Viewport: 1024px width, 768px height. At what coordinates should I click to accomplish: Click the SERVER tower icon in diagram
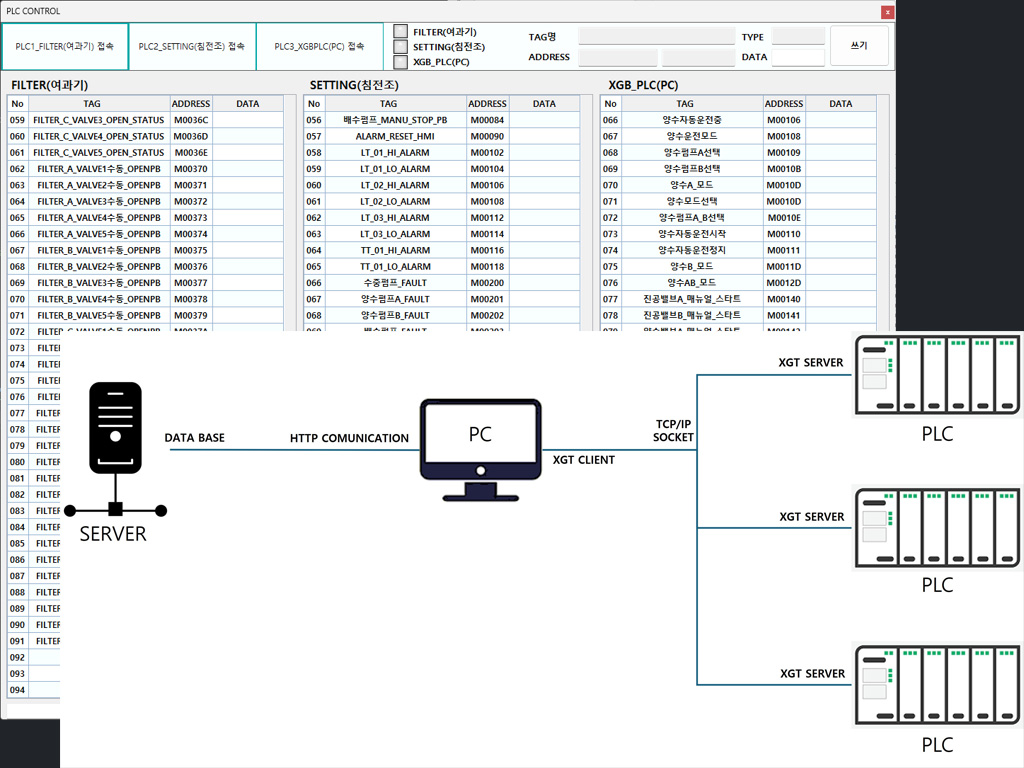pyautogui.click(x=115, y=430)
